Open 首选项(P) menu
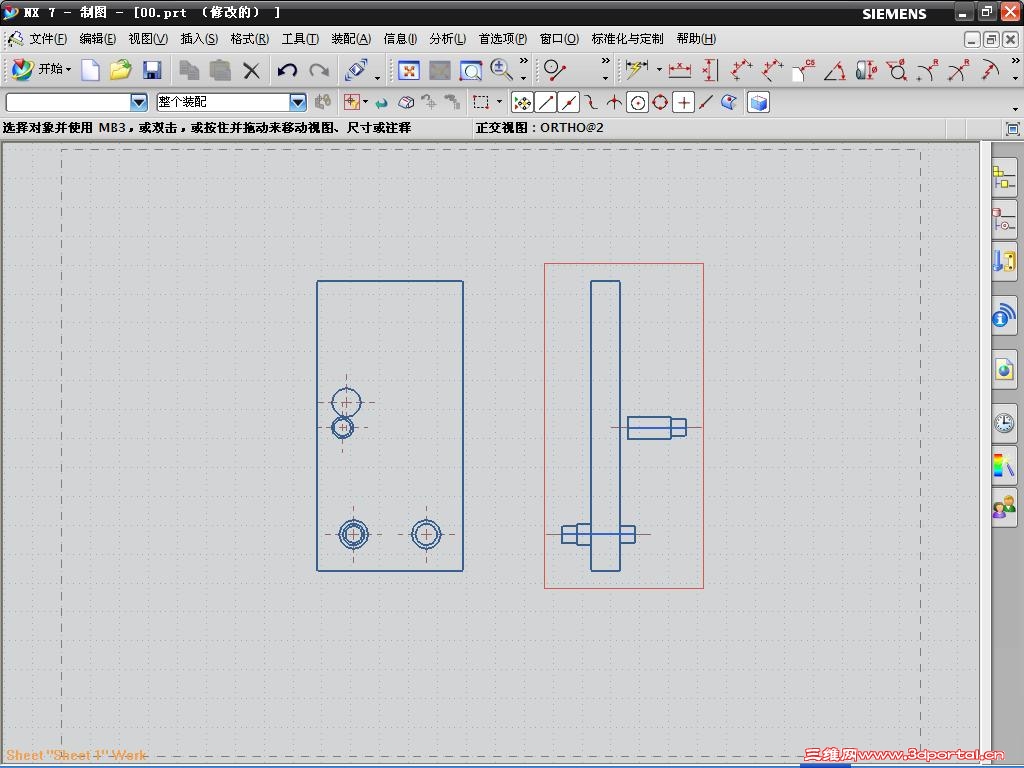1024x768 pixels. pyautogui.click(x=502, y=39)
